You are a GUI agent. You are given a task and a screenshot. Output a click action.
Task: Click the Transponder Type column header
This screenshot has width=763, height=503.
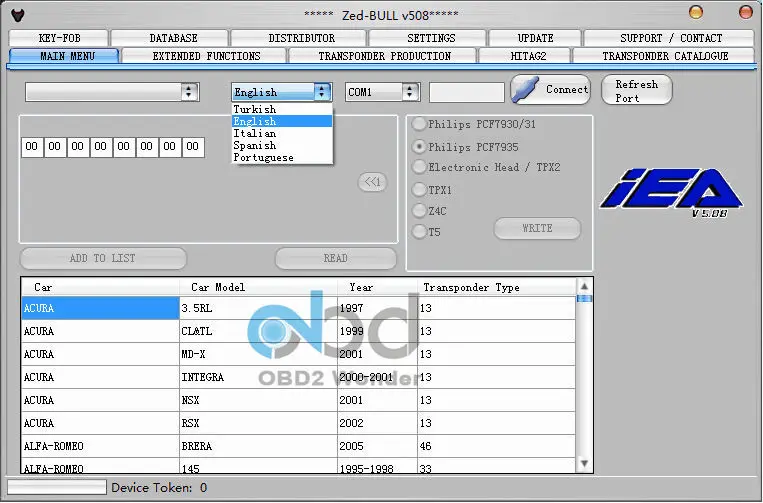point(496,287)
